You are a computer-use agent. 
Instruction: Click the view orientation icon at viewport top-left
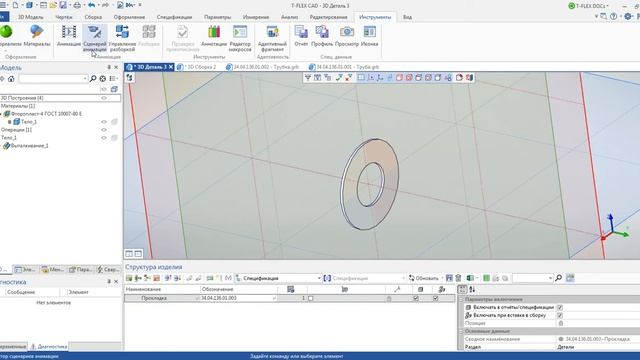(x=129, y=78)
